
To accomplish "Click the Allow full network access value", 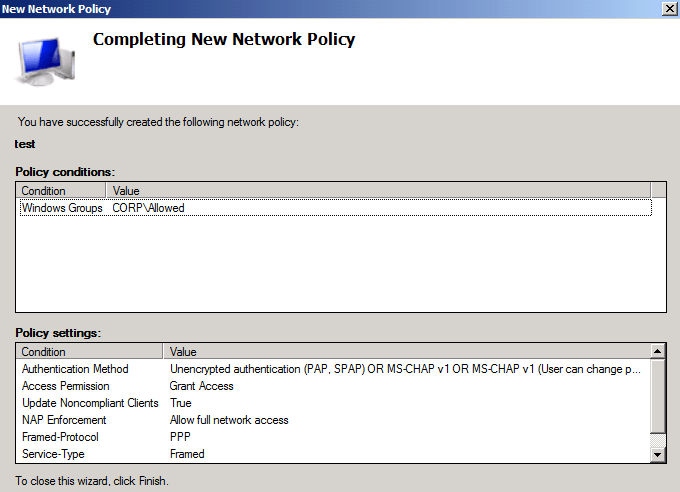I will pos(229,420).
